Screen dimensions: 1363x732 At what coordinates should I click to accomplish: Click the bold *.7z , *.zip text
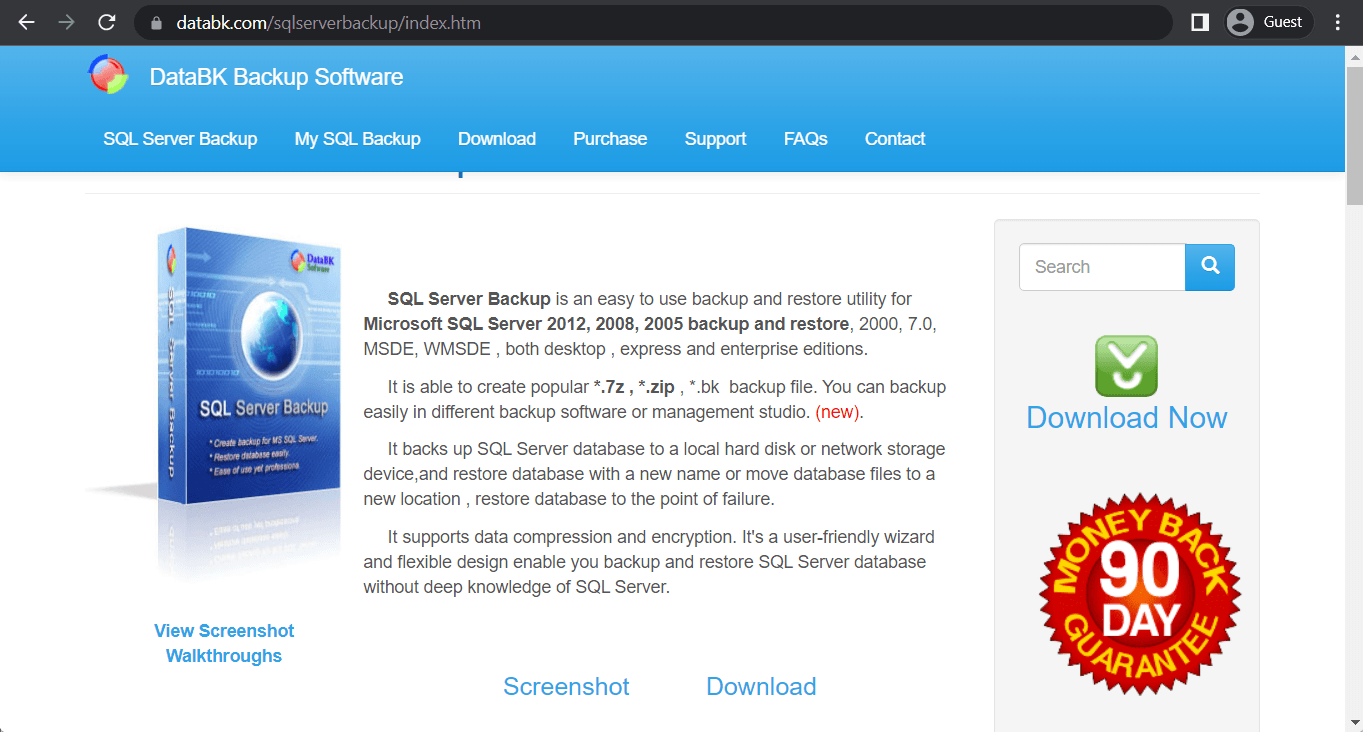coord(634,387)
